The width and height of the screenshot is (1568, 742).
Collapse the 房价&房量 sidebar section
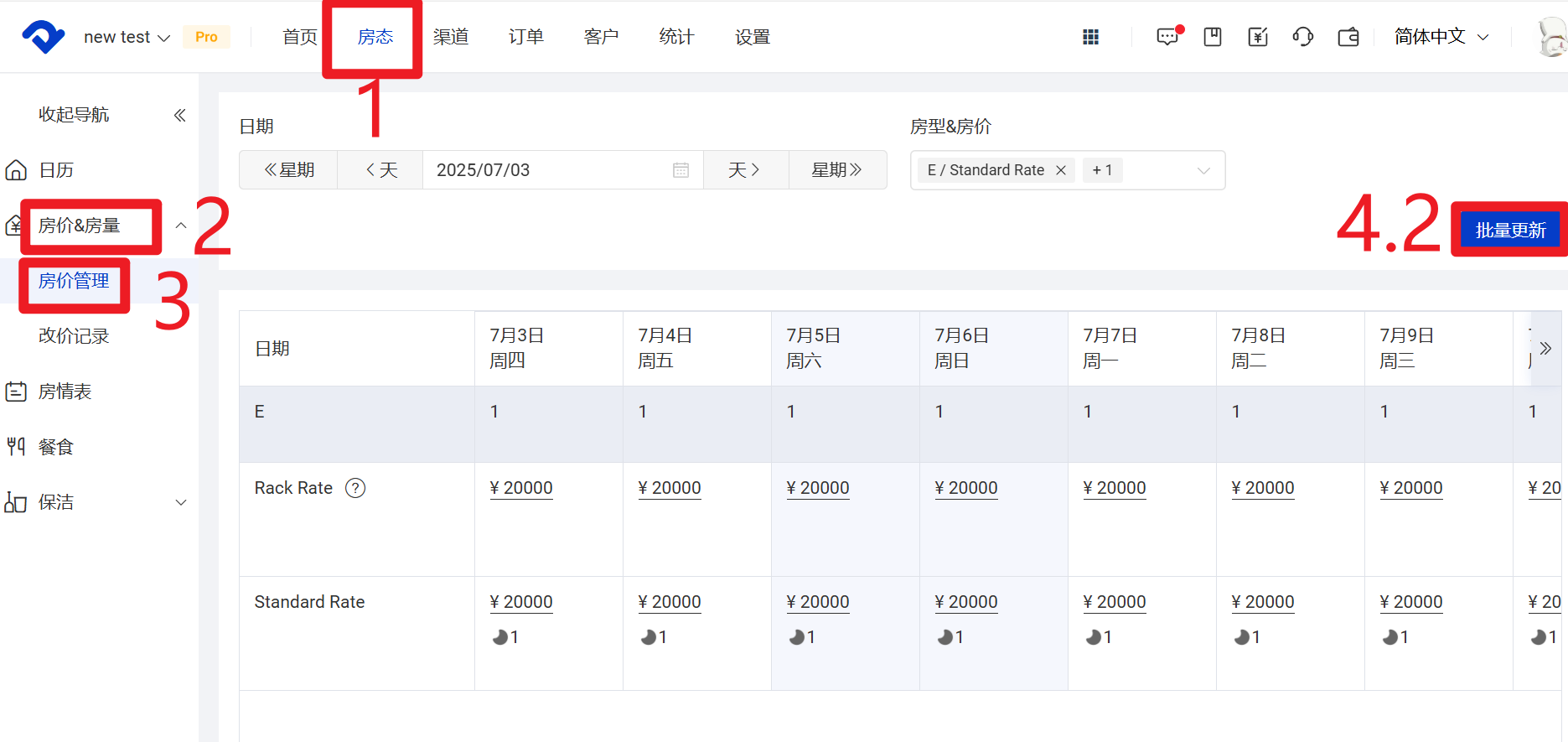point(180,226)
